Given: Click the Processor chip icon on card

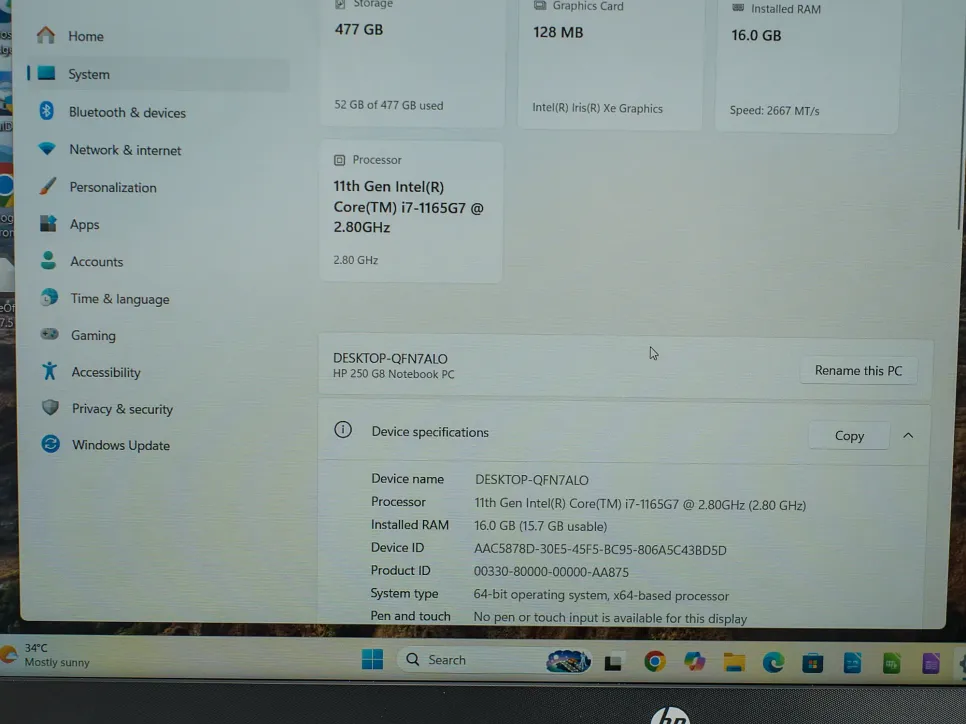Looking at the screenshot, I should point(339,160).
